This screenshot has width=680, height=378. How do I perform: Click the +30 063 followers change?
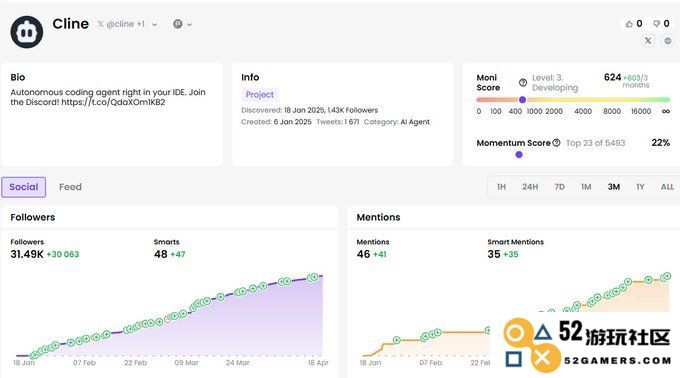coord(63,254)
